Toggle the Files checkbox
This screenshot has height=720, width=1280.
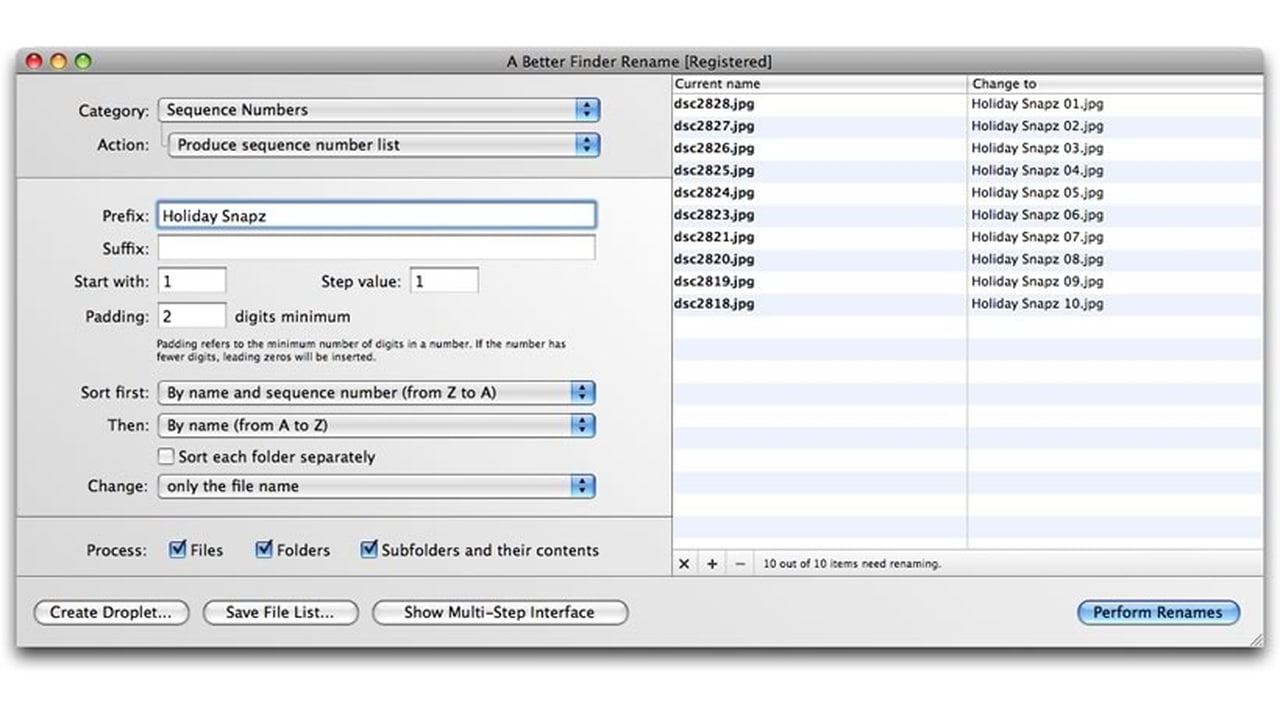coord(178,549)
